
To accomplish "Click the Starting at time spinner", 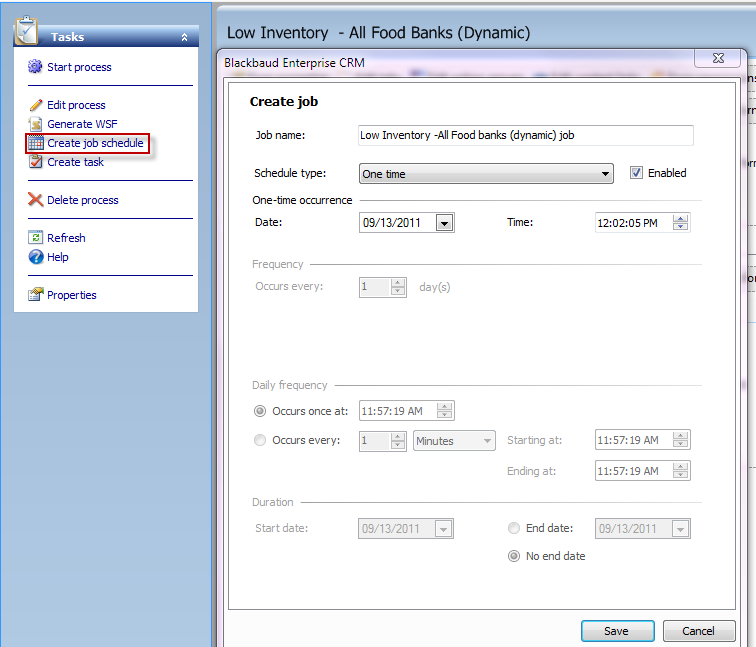I will [x=680, y=440].
